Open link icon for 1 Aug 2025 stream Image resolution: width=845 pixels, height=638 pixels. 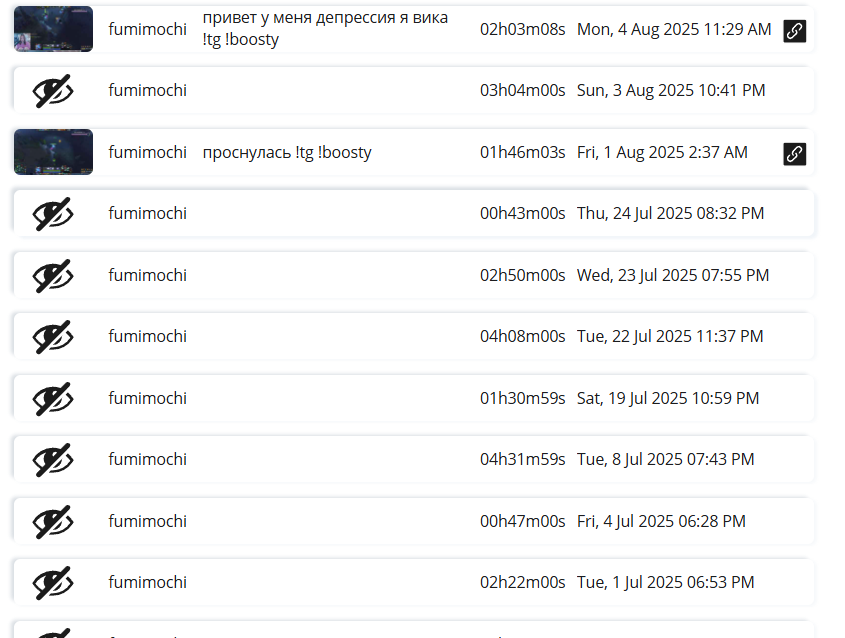pyautogui.click(x=794, y=154)
